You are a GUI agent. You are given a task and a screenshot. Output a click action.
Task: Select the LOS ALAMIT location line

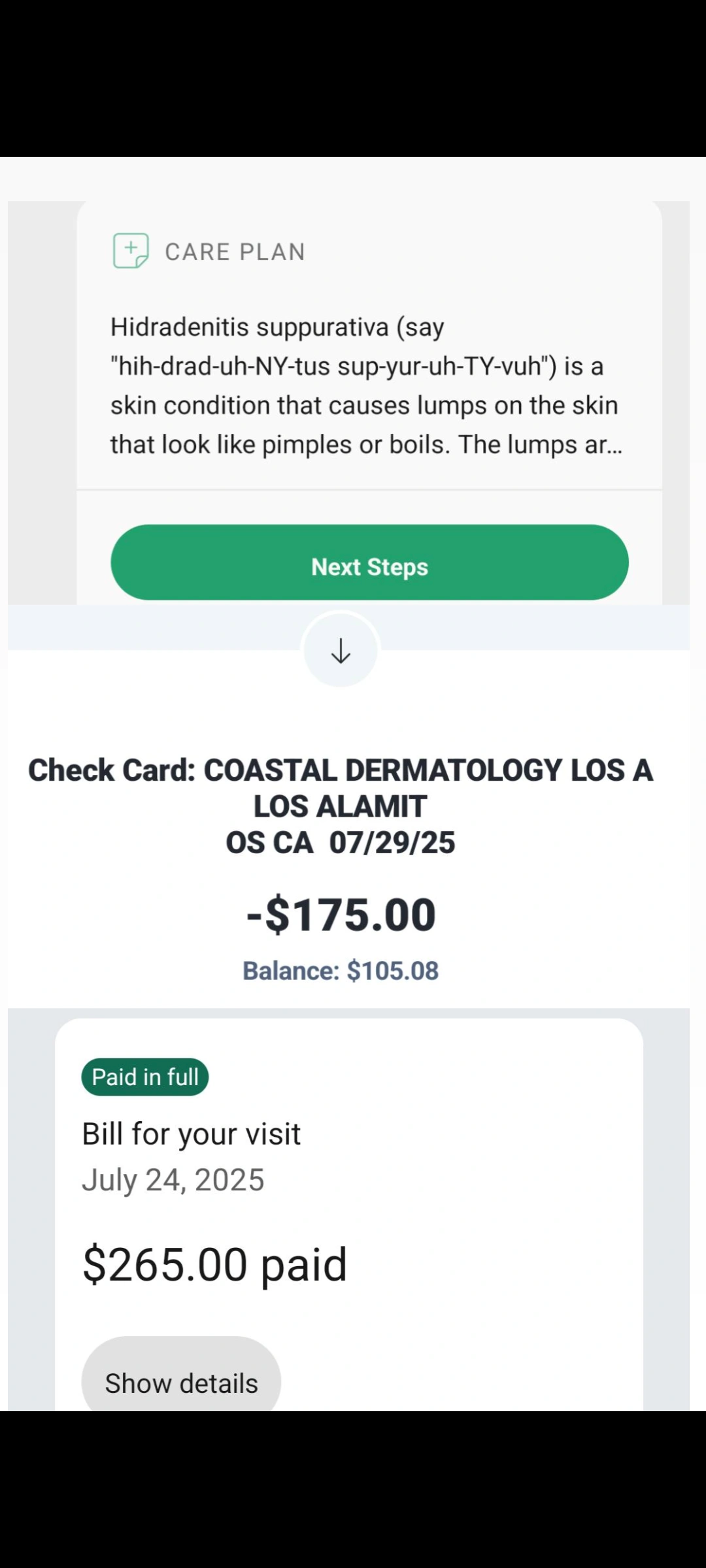[340, 806]
